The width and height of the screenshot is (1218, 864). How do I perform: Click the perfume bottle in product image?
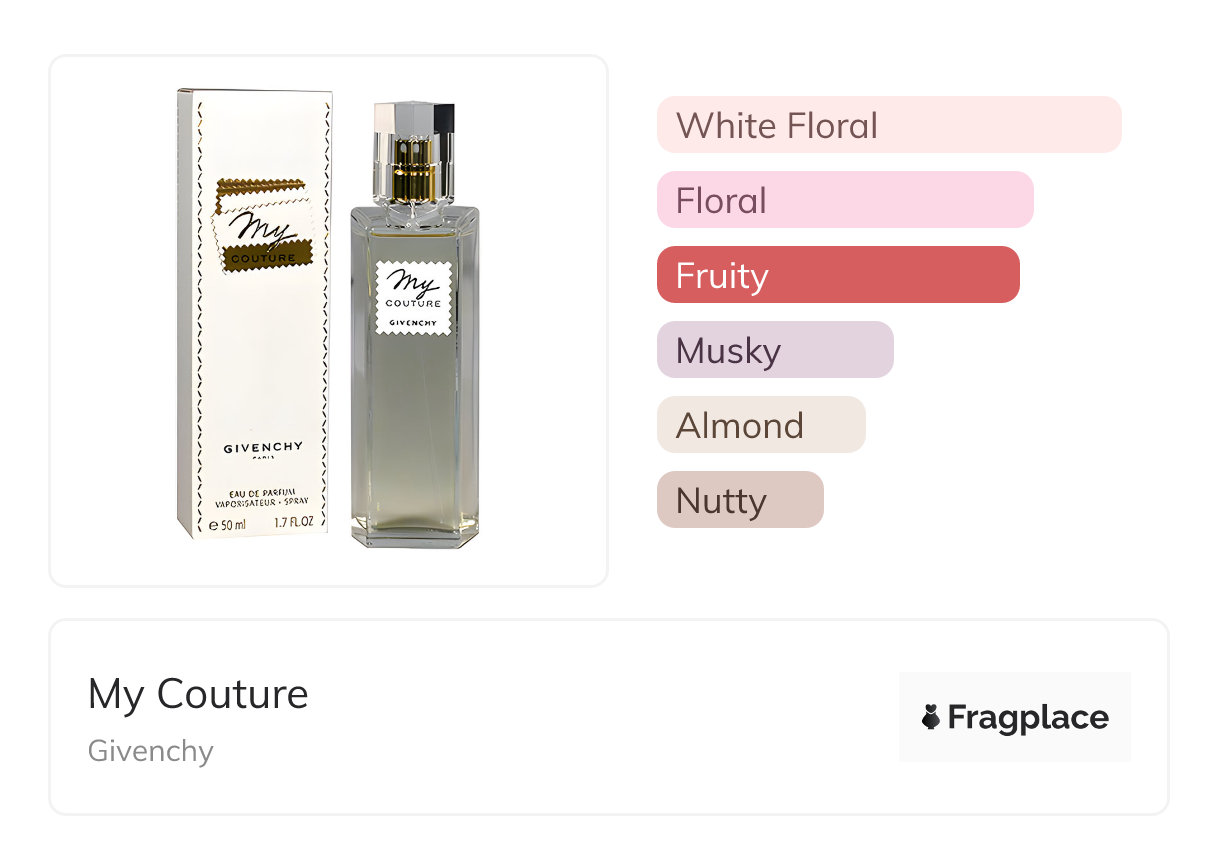(x=415, y=323)
